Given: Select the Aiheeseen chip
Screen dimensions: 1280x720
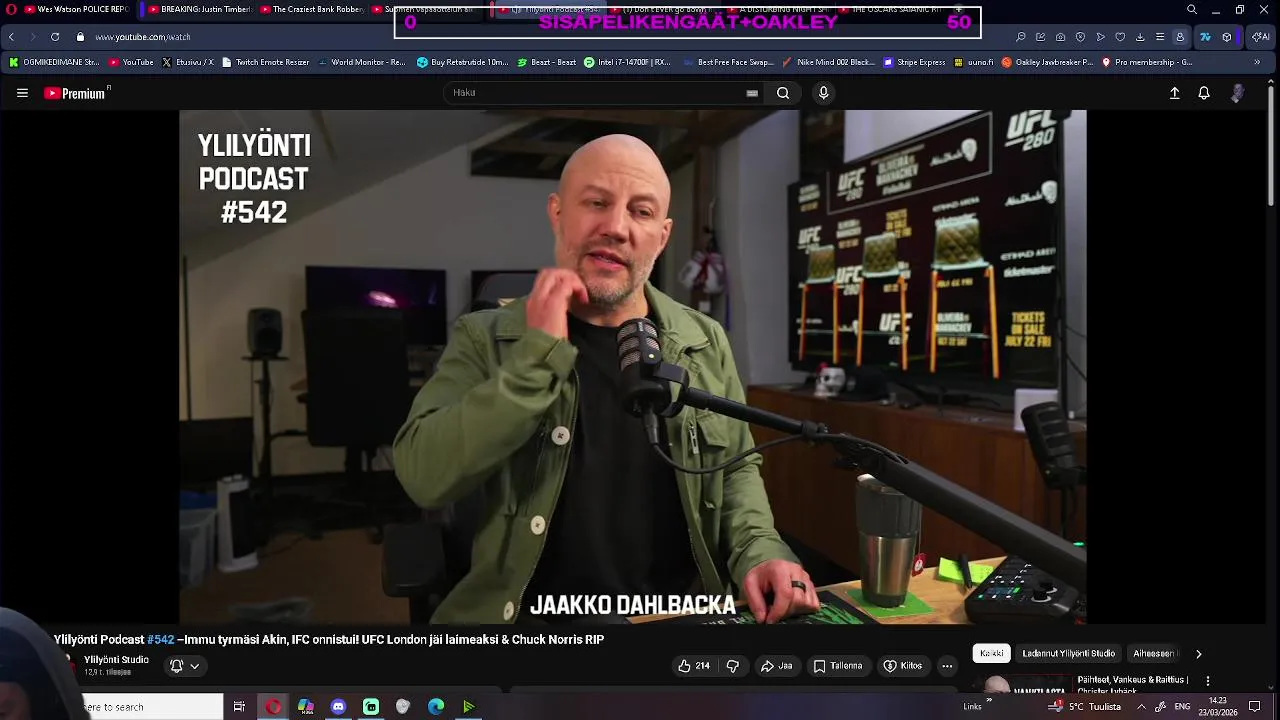Looking at the screenshot, I should (x=1154, y=653).
